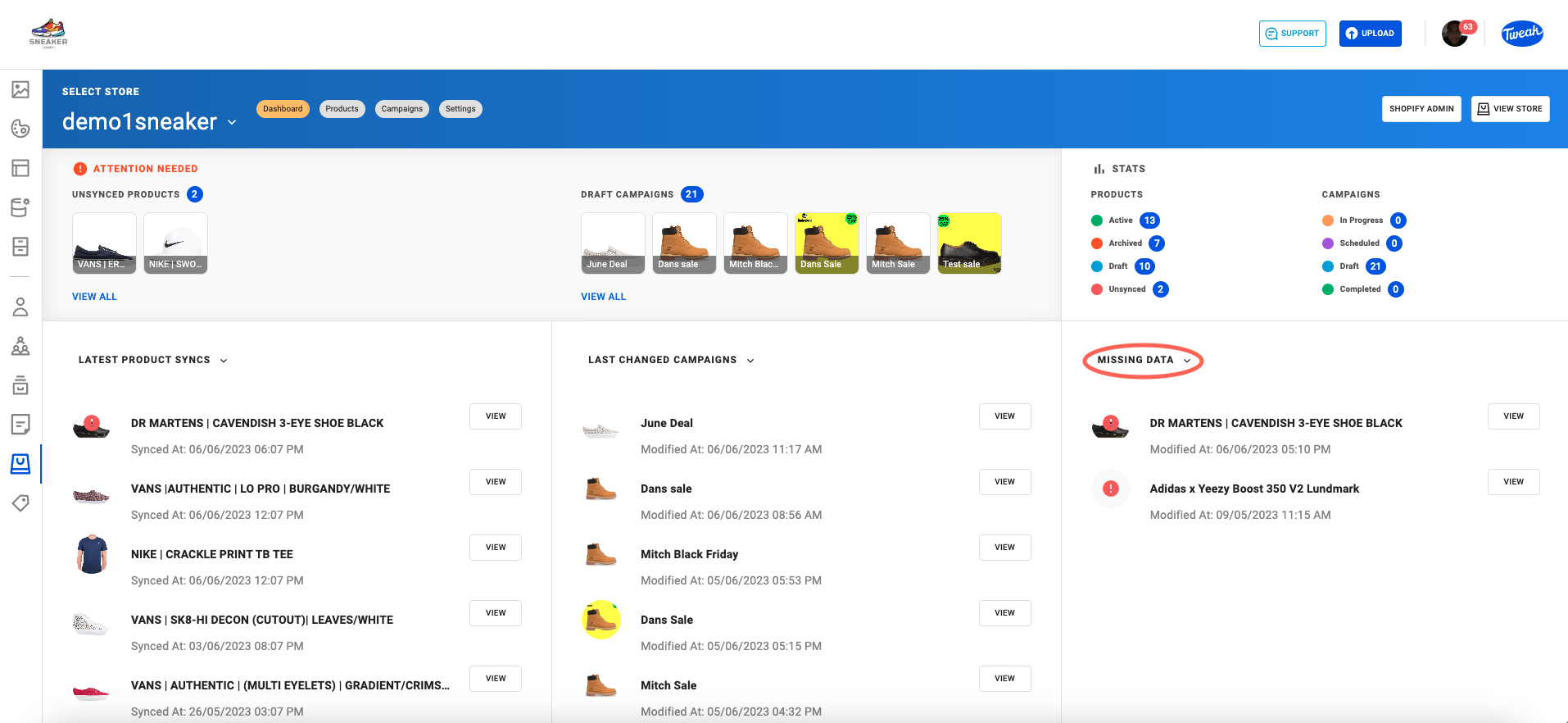Click the Upload button
The image size is (1568, 723).
[1371, 34]
